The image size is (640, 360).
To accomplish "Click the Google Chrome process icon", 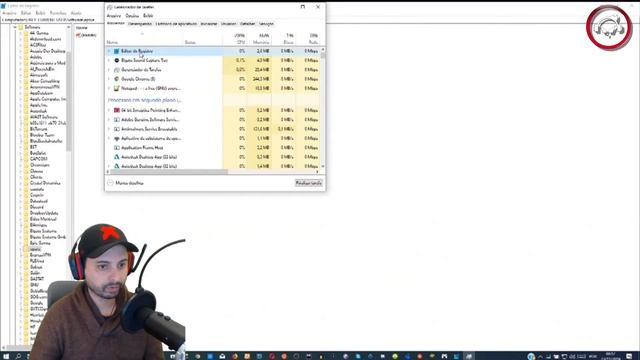I will point(116,79).
